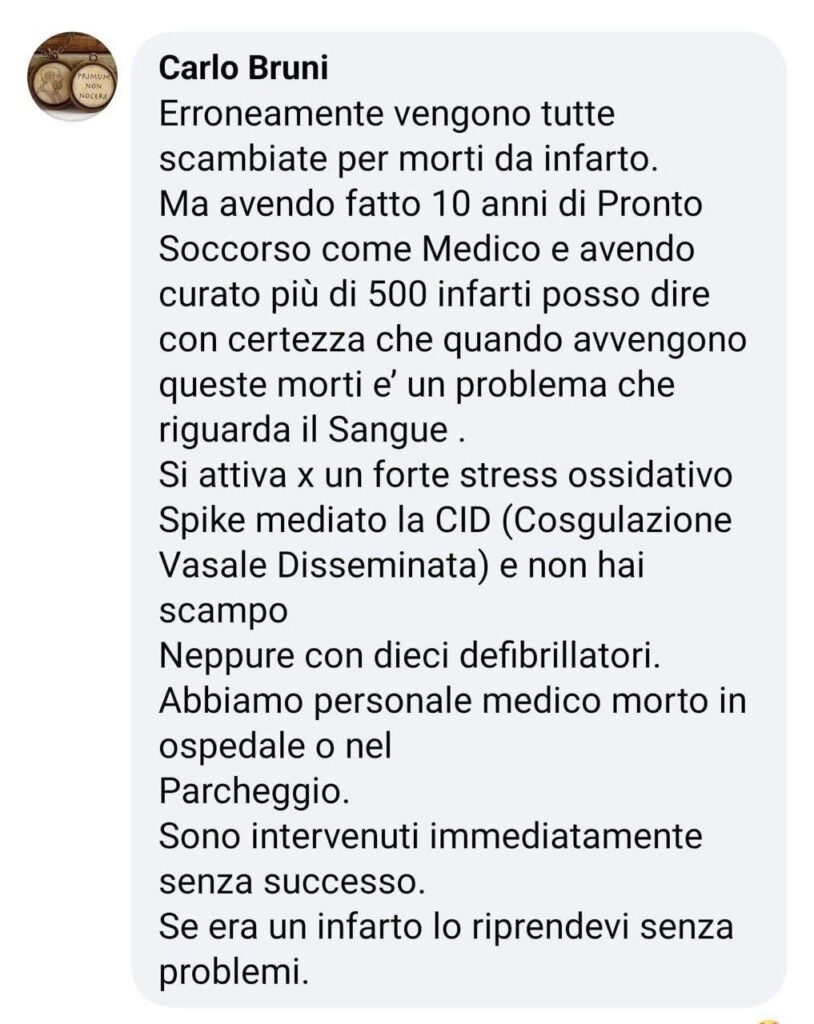The width and height of the screenshot is (814, 1024).
Task: Click the words 'Pronto Soccorso'
Action: coord(430,227)
